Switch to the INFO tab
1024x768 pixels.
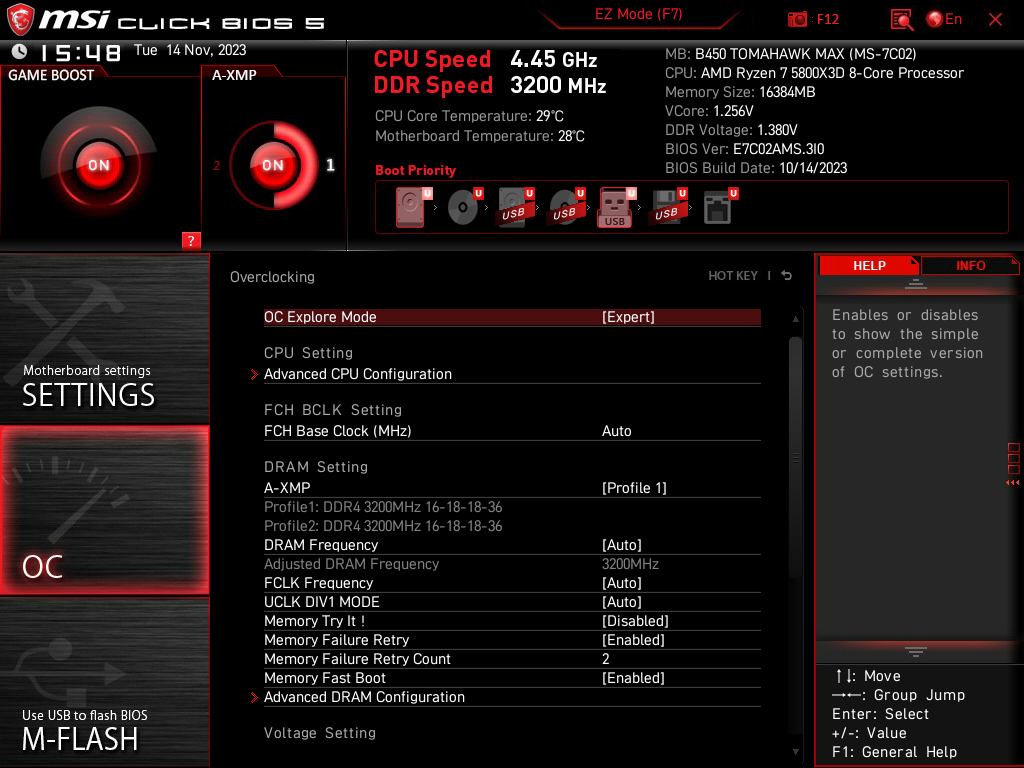(970, 265)
